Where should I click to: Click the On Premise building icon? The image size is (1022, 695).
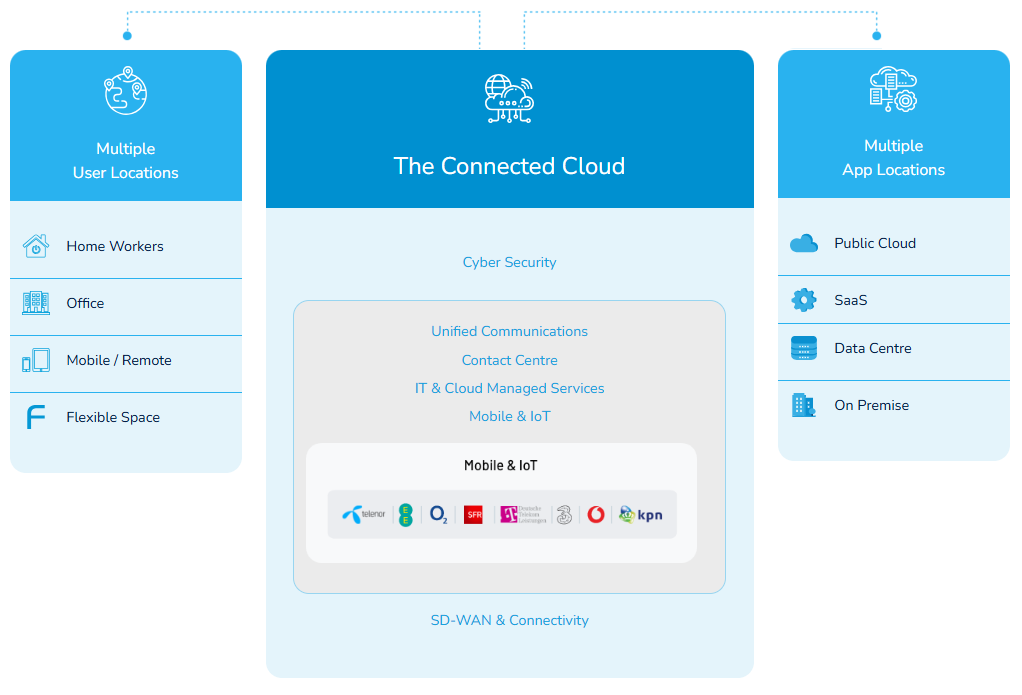[804, 405]
